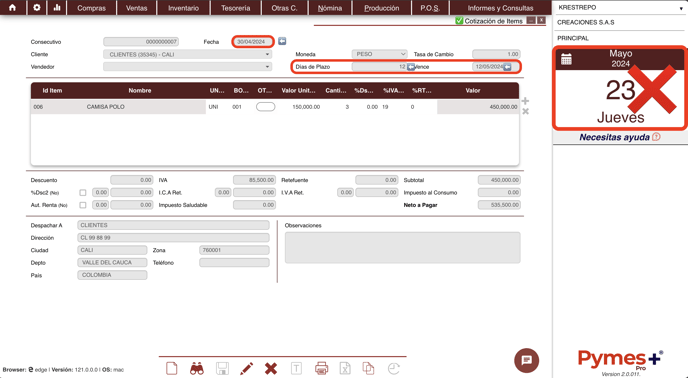Open the Otras C. menu

pyautogui.click(x=284, y=8)
